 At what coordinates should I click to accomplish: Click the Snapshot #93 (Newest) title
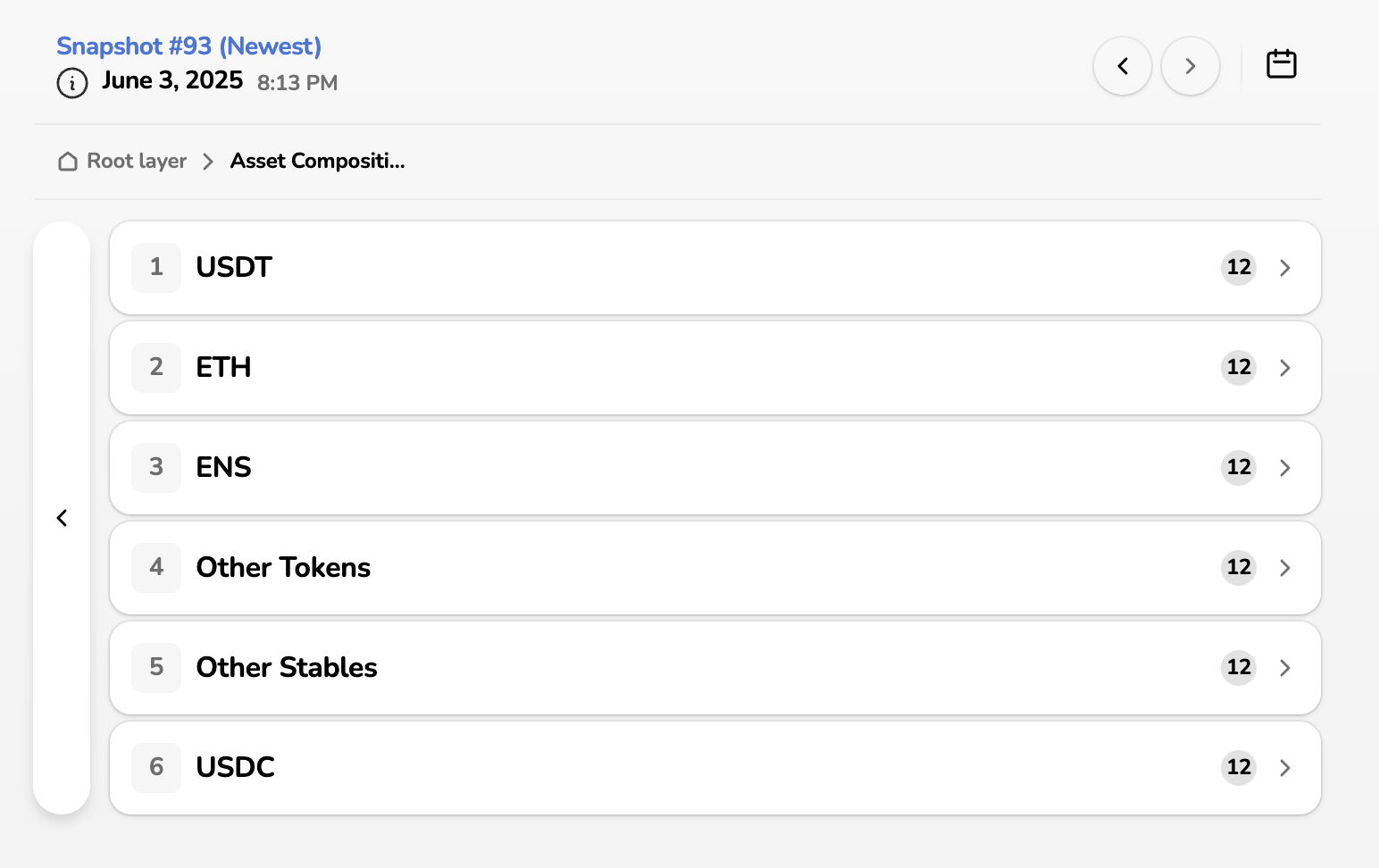click(188, 46)
